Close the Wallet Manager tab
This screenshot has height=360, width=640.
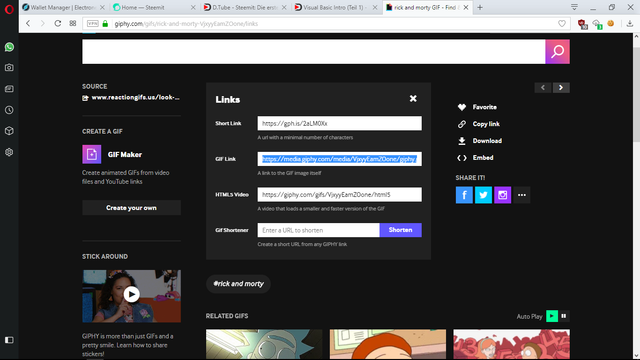102,7
